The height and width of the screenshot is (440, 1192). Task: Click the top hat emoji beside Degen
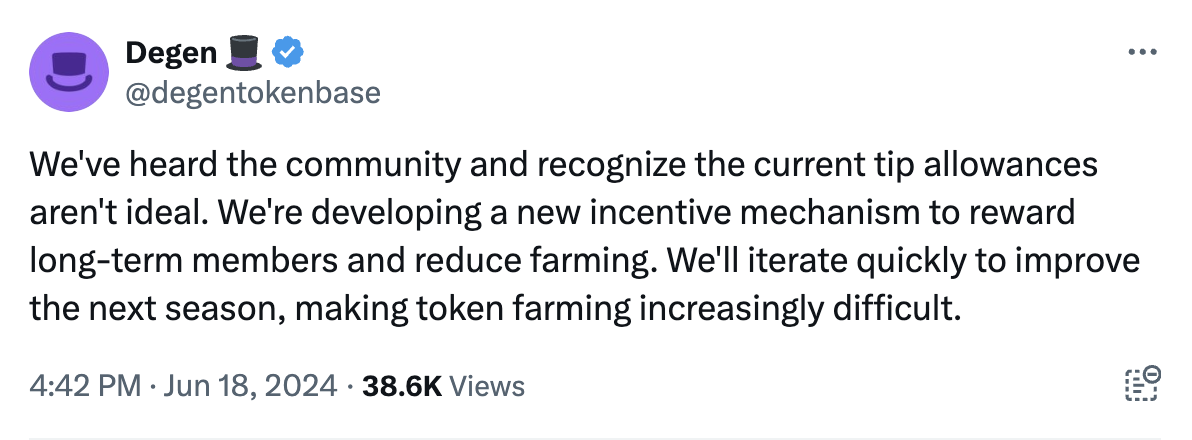[243, 54]
